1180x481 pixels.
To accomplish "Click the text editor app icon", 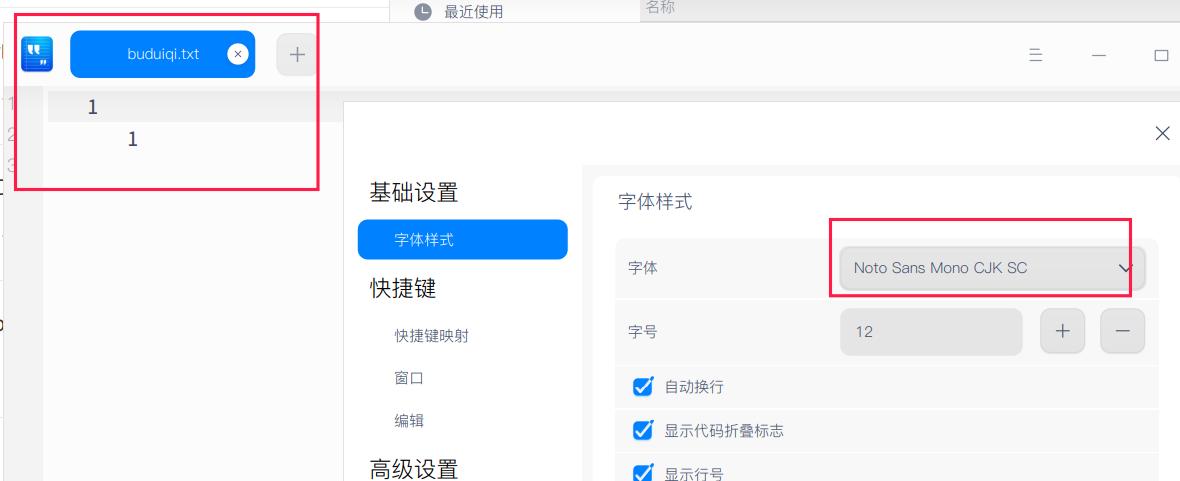I will (x=37, y=54).
